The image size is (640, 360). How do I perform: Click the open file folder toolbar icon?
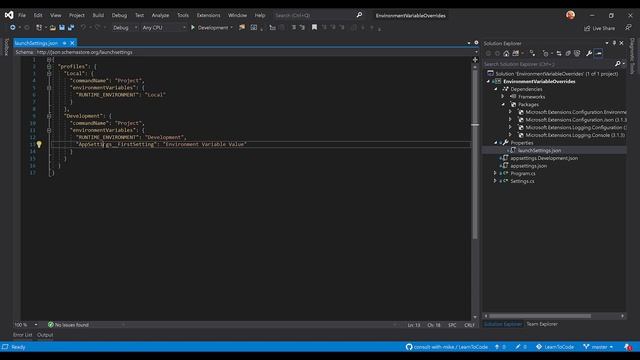(x=53, y=28)
